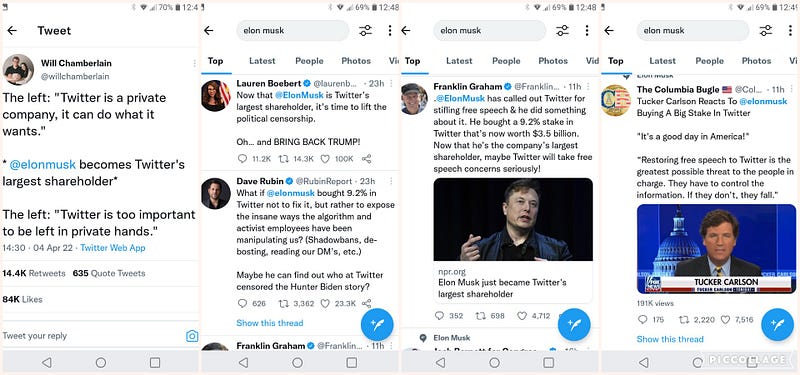
Task: Compose a new tweet above Columbia Bugle's Show this thread
Action: (x=778, y=324)
